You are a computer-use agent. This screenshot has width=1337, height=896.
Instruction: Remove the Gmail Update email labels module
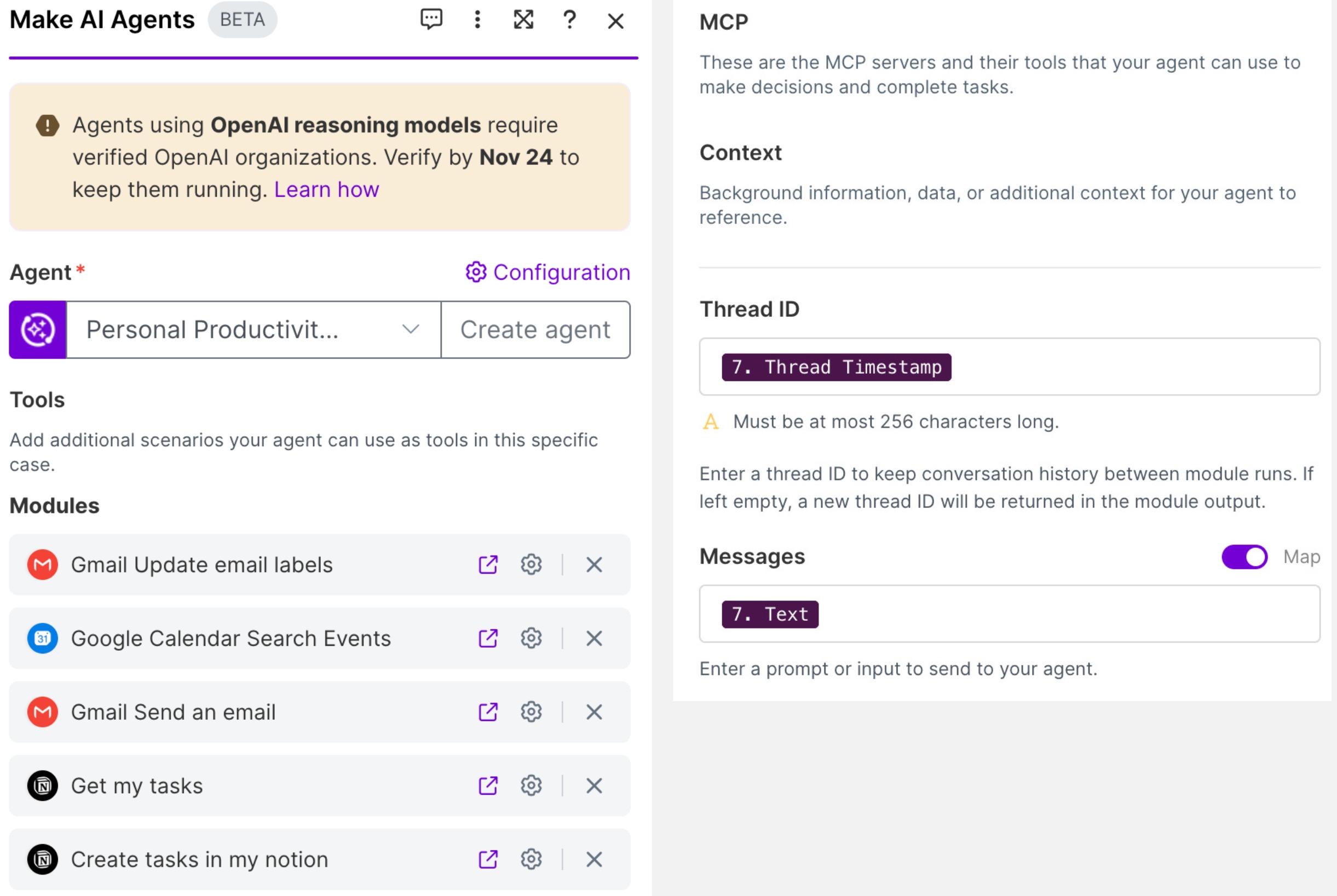(x=595, y=564)
